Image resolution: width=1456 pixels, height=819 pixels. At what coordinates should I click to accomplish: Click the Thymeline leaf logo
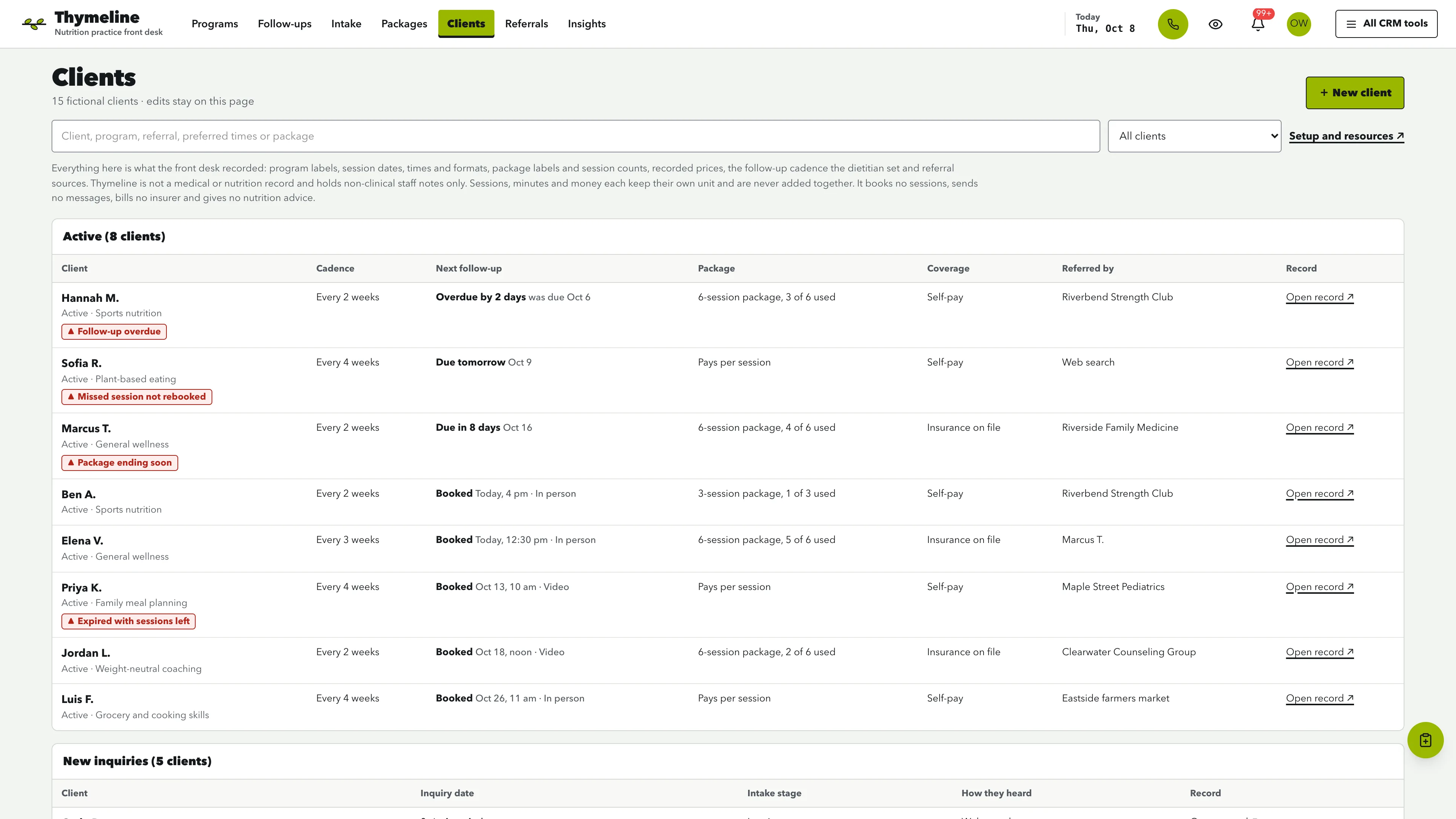point(34,24)
